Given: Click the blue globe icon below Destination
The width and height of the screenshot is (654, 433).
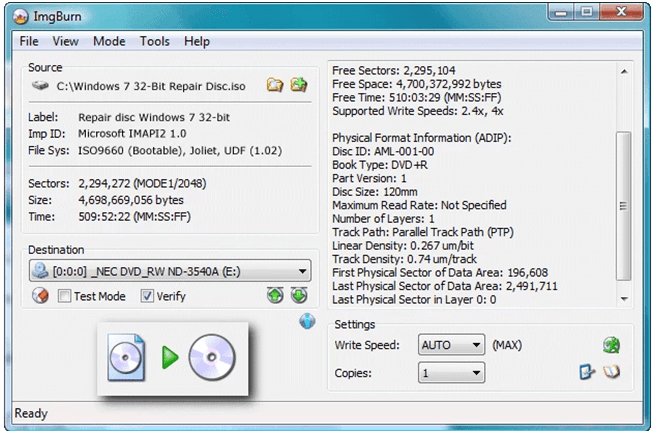Looking at the screenshot, I should pos(307,322).
